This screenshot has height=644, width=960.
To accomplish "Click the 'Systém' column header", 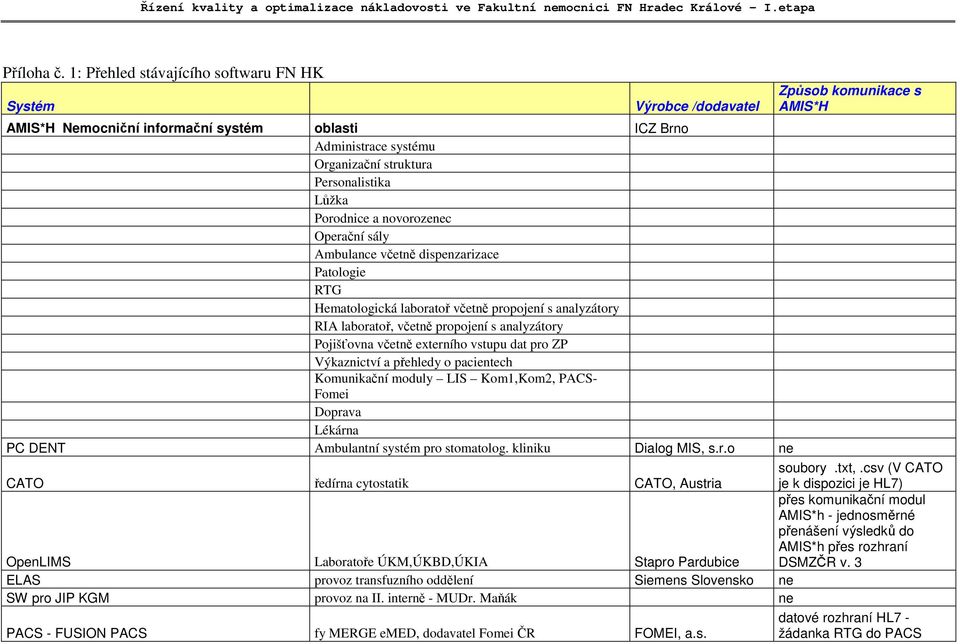I will point(156,99).
